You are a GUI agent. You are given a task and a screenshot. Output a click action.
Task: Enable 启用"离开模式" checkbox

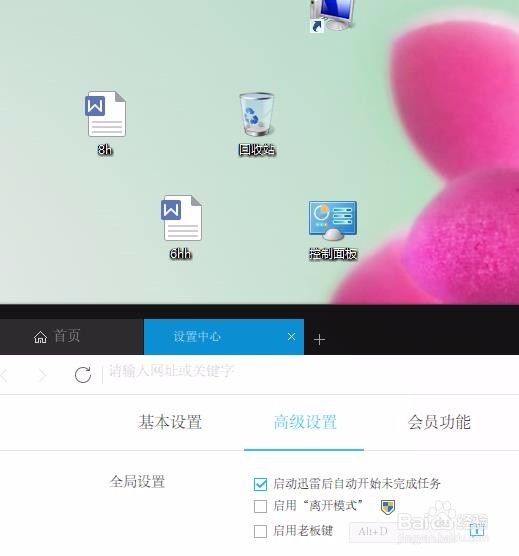(x=260, y=506)
